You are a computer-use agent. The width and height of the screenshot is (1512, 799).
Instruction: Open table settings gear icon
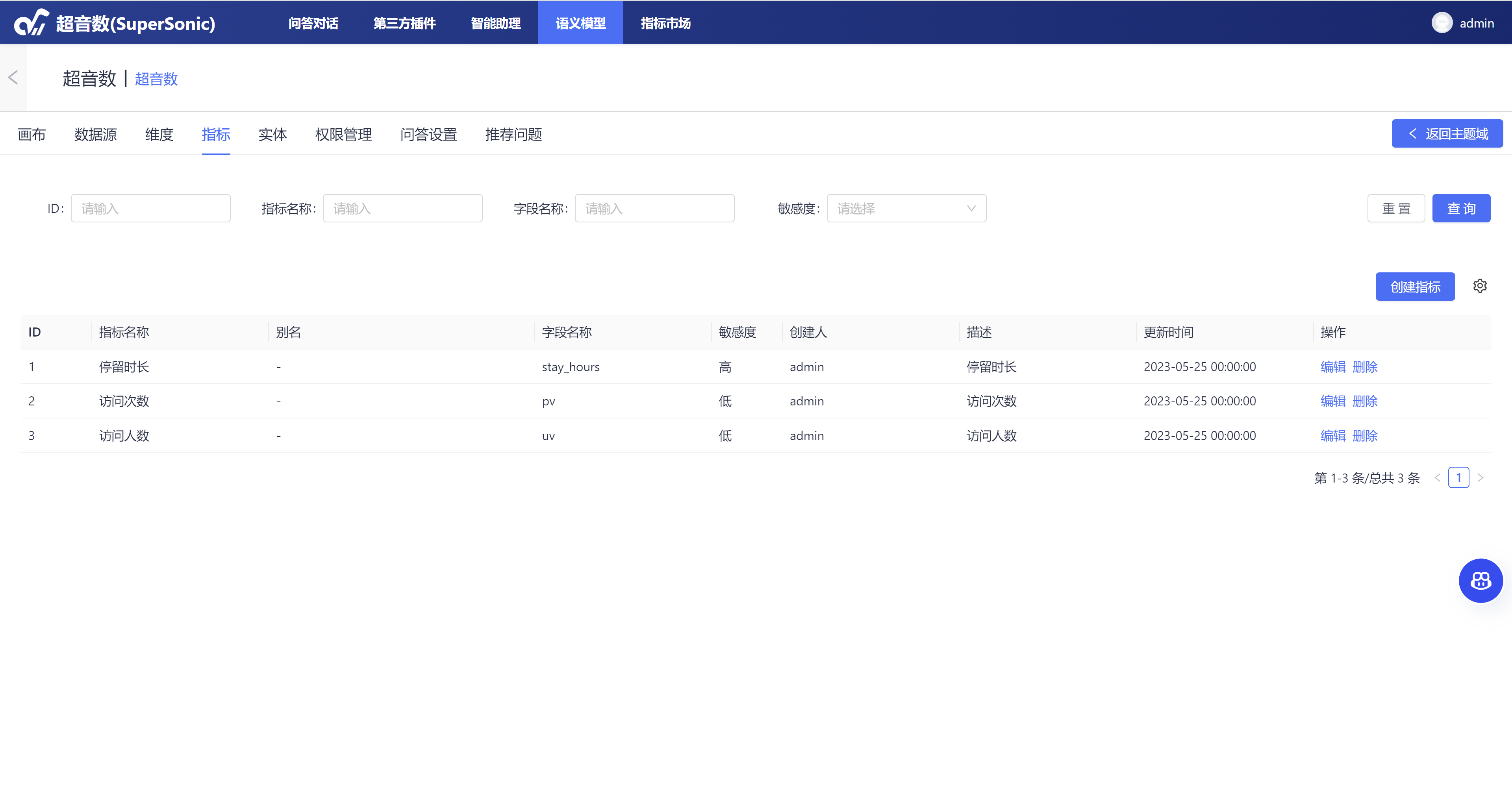coord(1480,286)
